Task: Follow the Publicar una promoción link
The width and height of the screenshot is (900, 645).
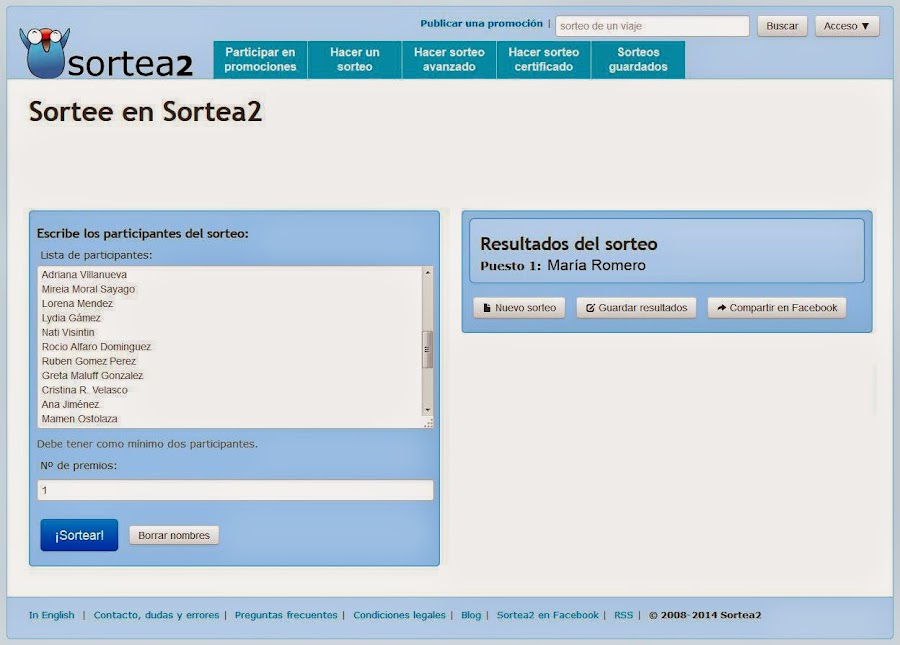Action: pos(481,24)
